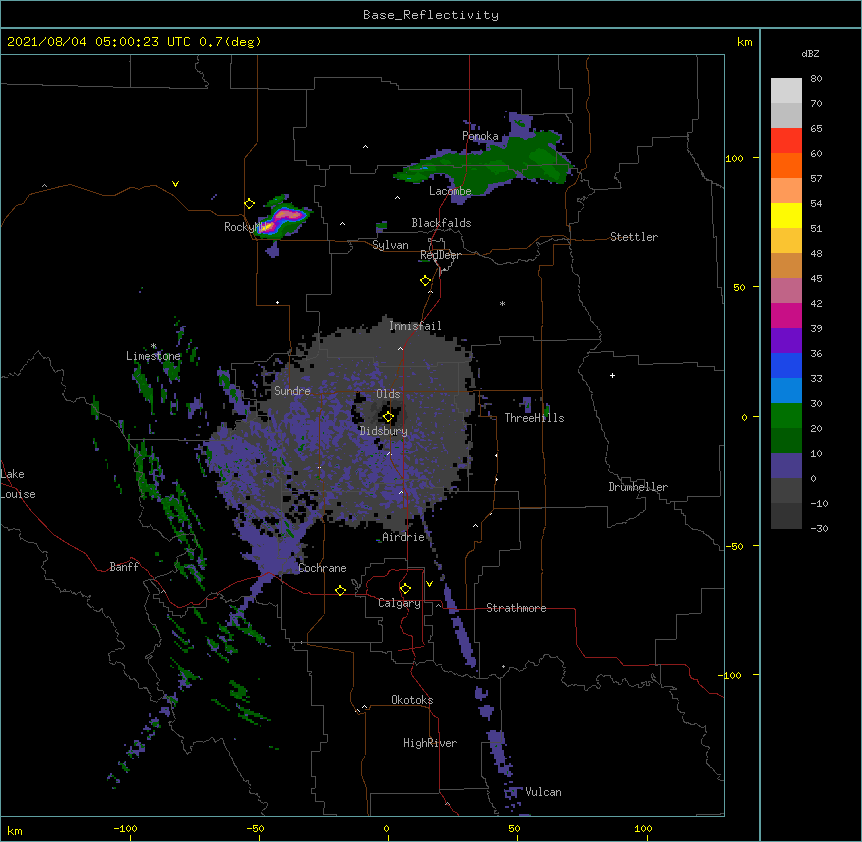Image resolution: width=862 pixels, height=842 pixels.
Task: Click the km unit label at bottom left
Action: (x=15, y=831)
